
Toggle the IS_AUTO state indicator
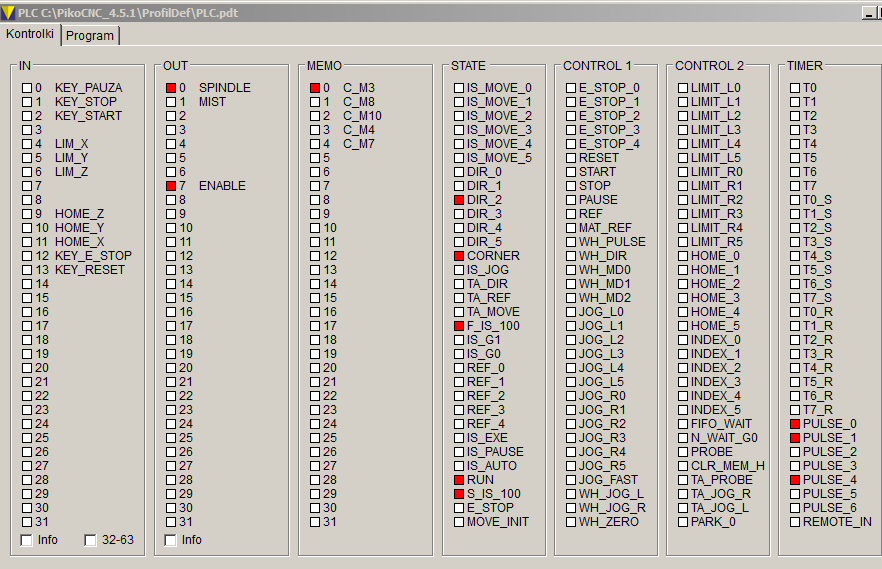pyautogui.click(x=459, y=466)
